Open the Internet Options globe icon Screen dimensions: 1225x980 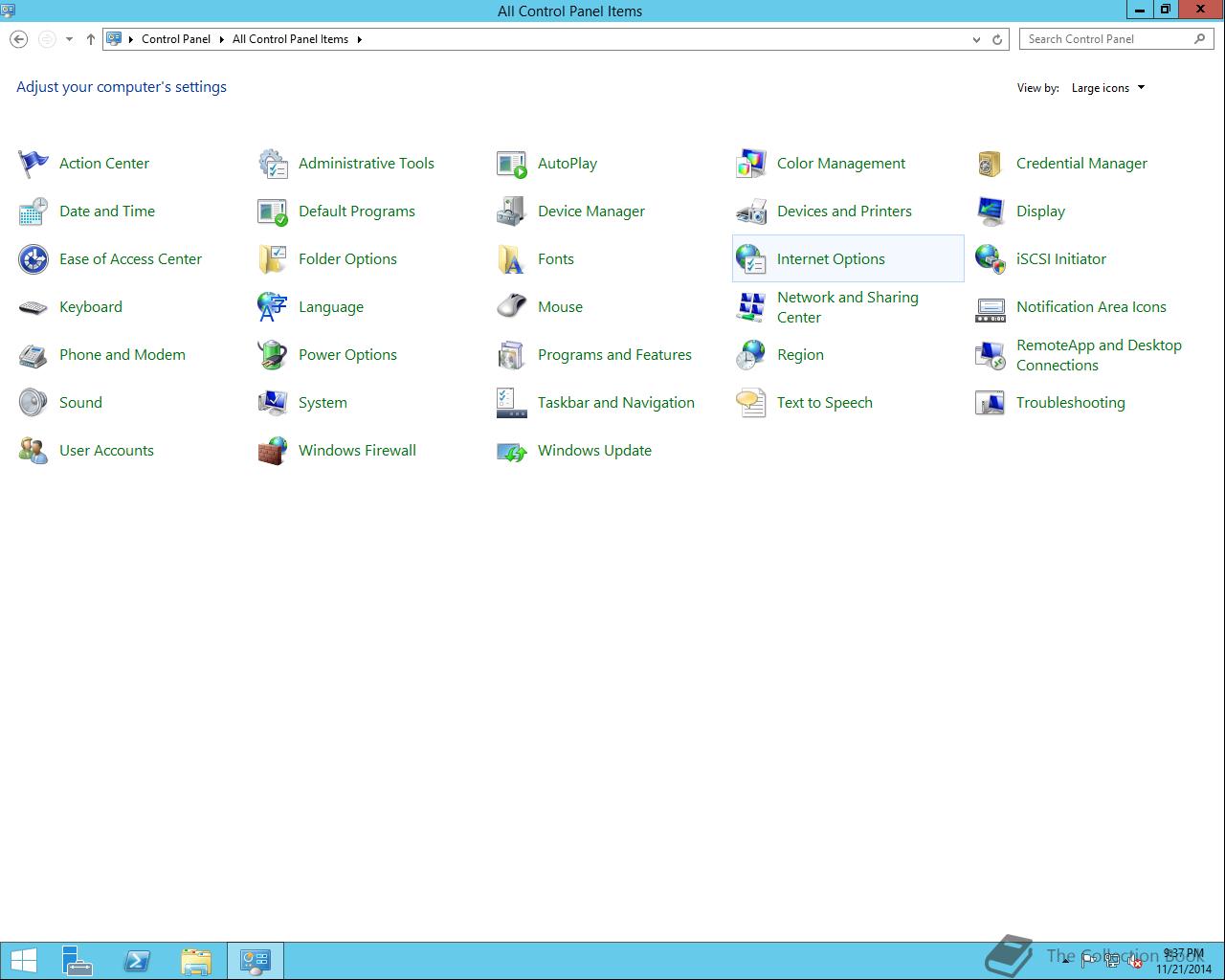(751, 259)
